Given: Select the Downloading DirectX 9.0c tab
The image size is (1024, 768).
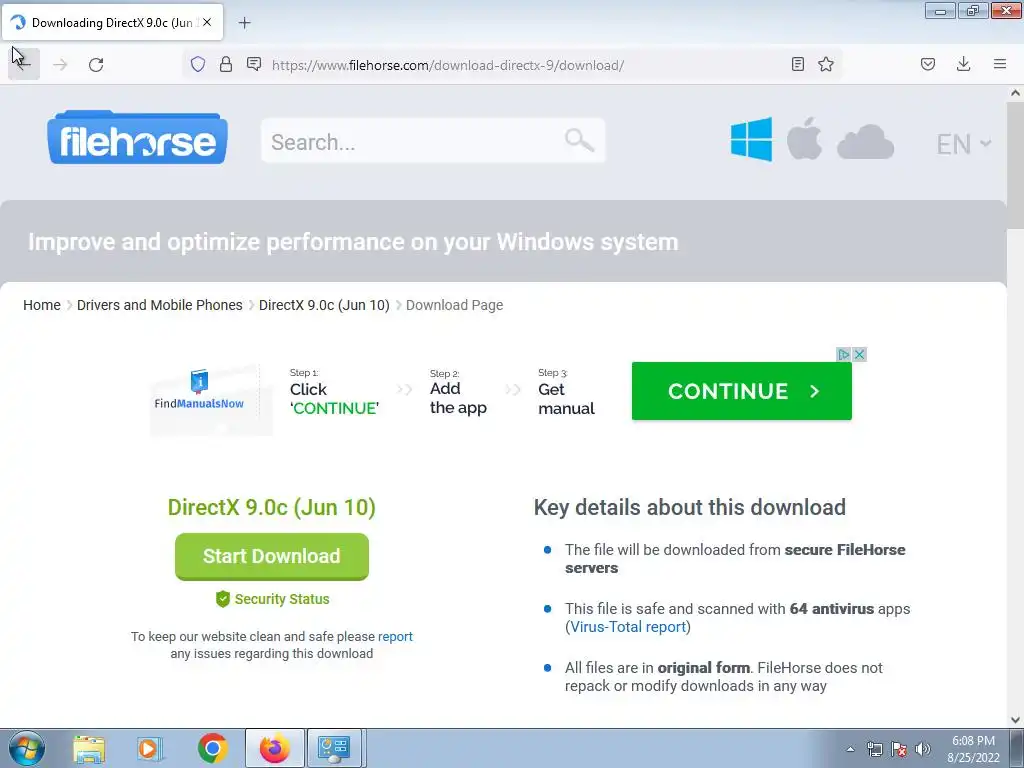Looking at the screenshot, I should pos(112,22).
